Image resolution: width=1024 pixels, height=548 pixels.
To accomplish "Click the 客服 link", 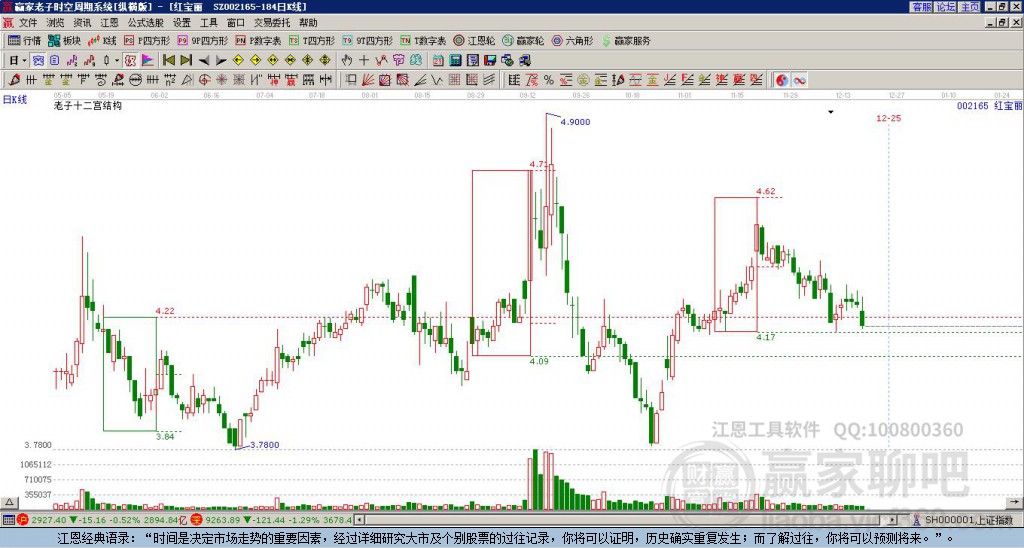I will pos(921,7).
